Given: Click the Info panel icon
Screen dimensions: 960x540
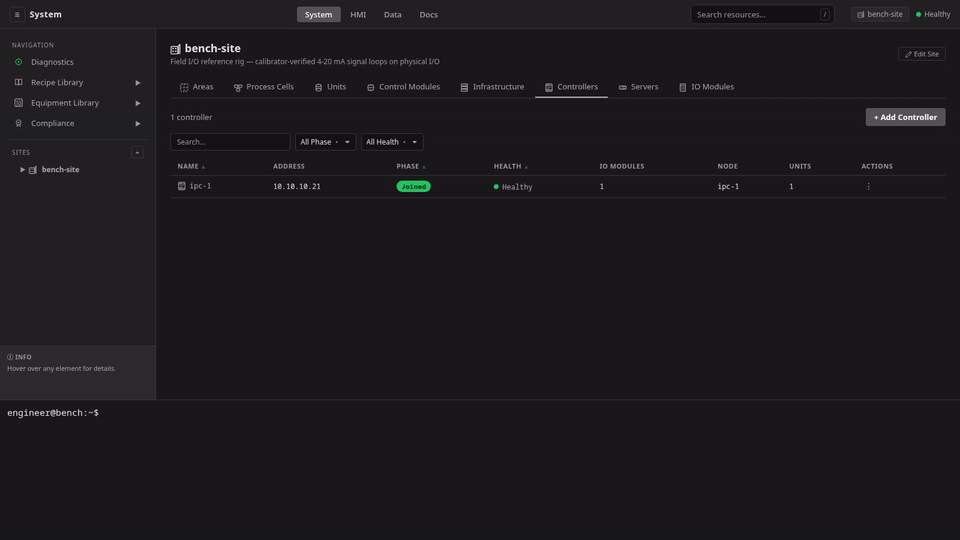Looking at the screenshot, I should (x=10, y=357).
